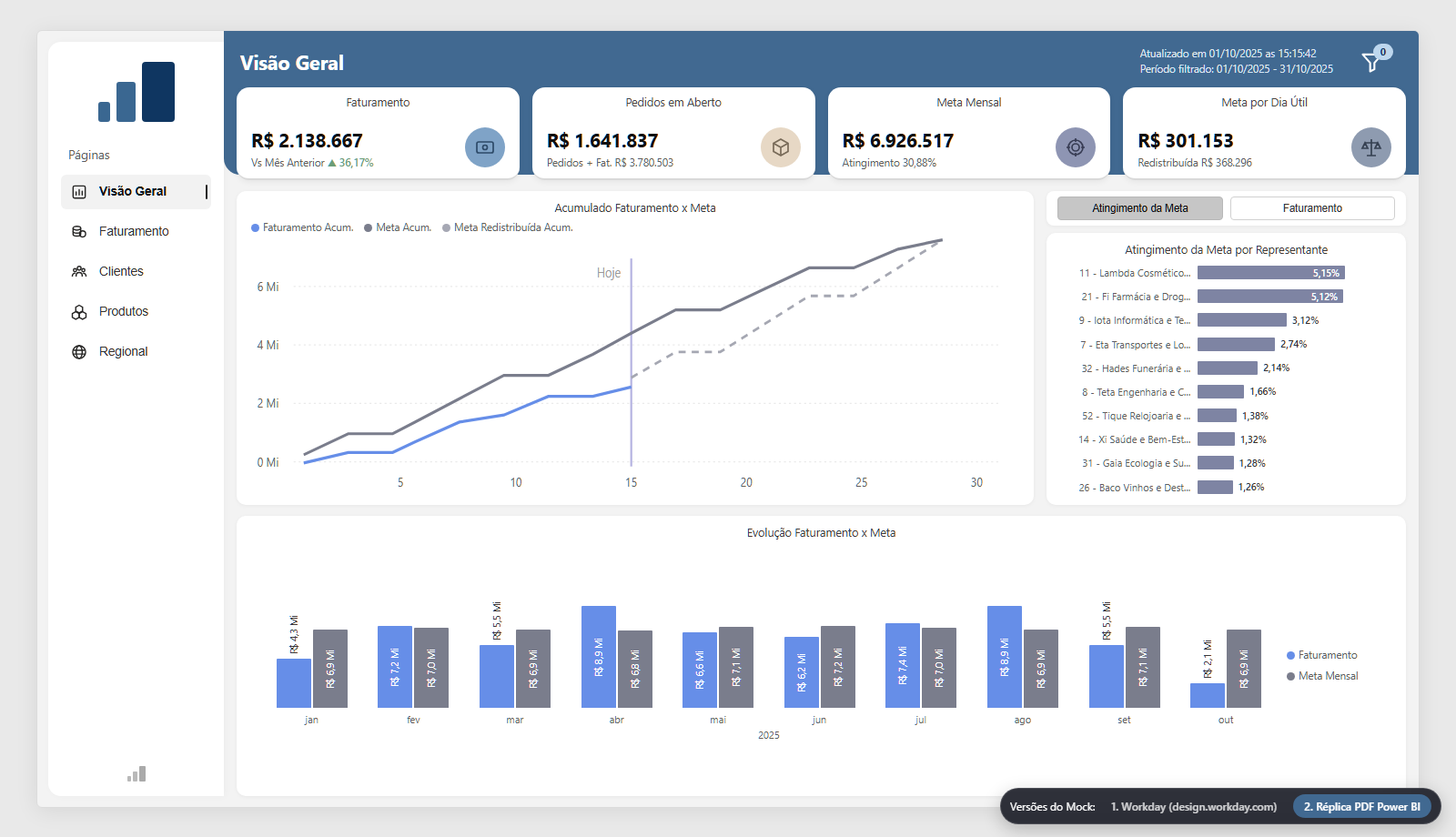Toggle the Meta Redistribuída Acum. legend series
This screenshot has height=837, width=1456.
point(508,228)
